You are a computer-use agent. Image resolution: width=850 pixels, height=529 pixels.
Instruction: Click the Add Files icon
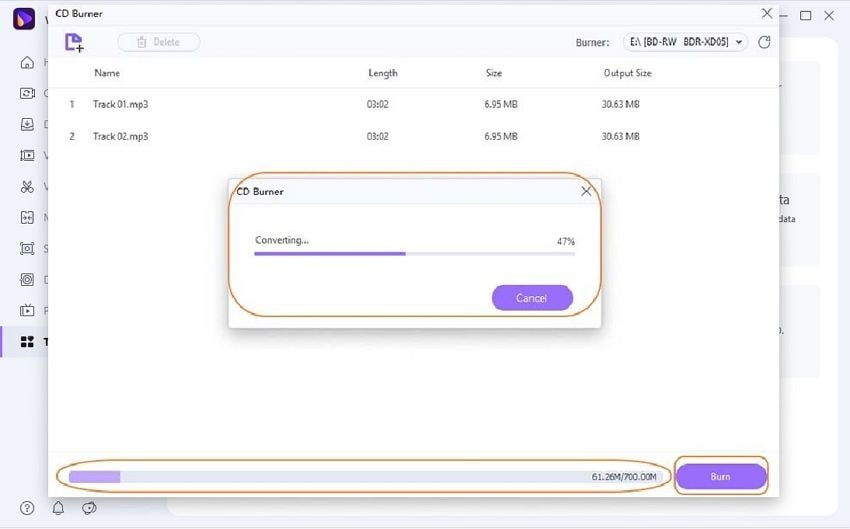pyautogui.click(x=74, y=42)
